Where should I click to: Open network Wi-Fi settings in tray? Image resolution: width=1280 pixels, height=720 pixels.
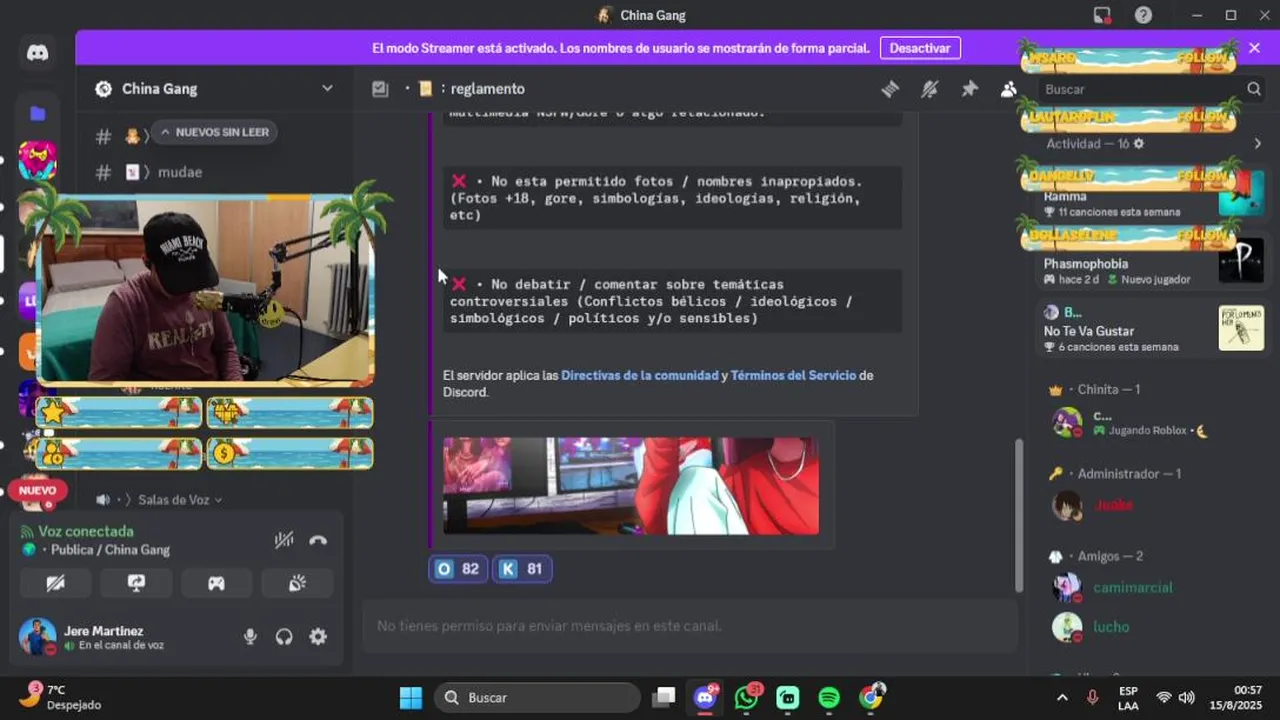tap(1164, 698)
